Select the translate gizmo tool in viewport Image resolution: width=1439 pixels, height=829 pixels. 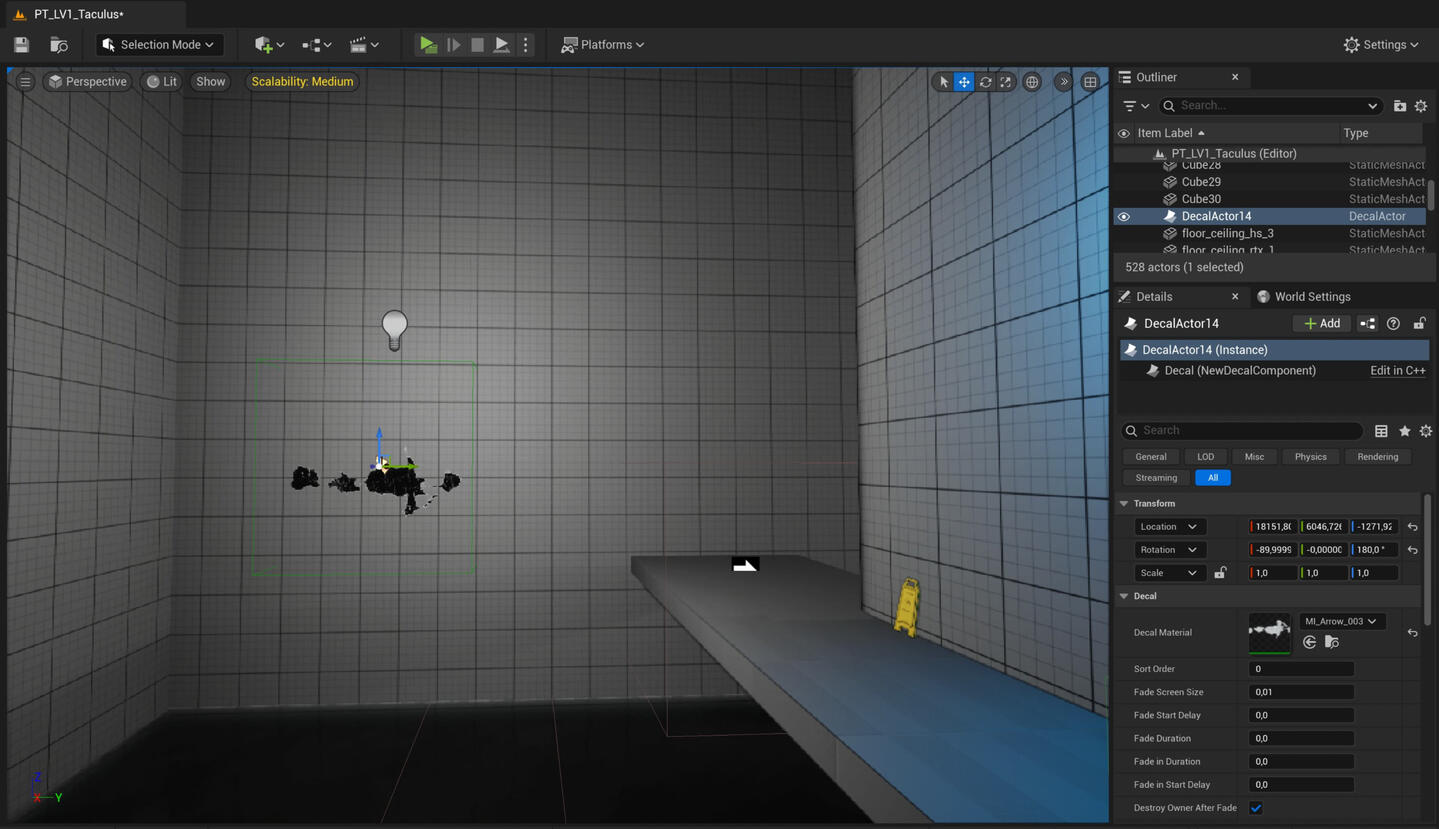pos(964,82)
